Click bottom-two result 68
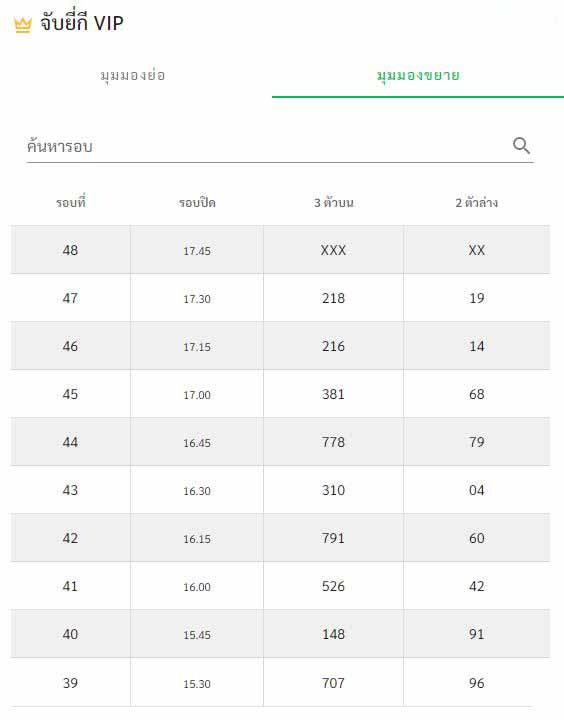The width and height of the screenshot is (564, 720). (477, 394)
